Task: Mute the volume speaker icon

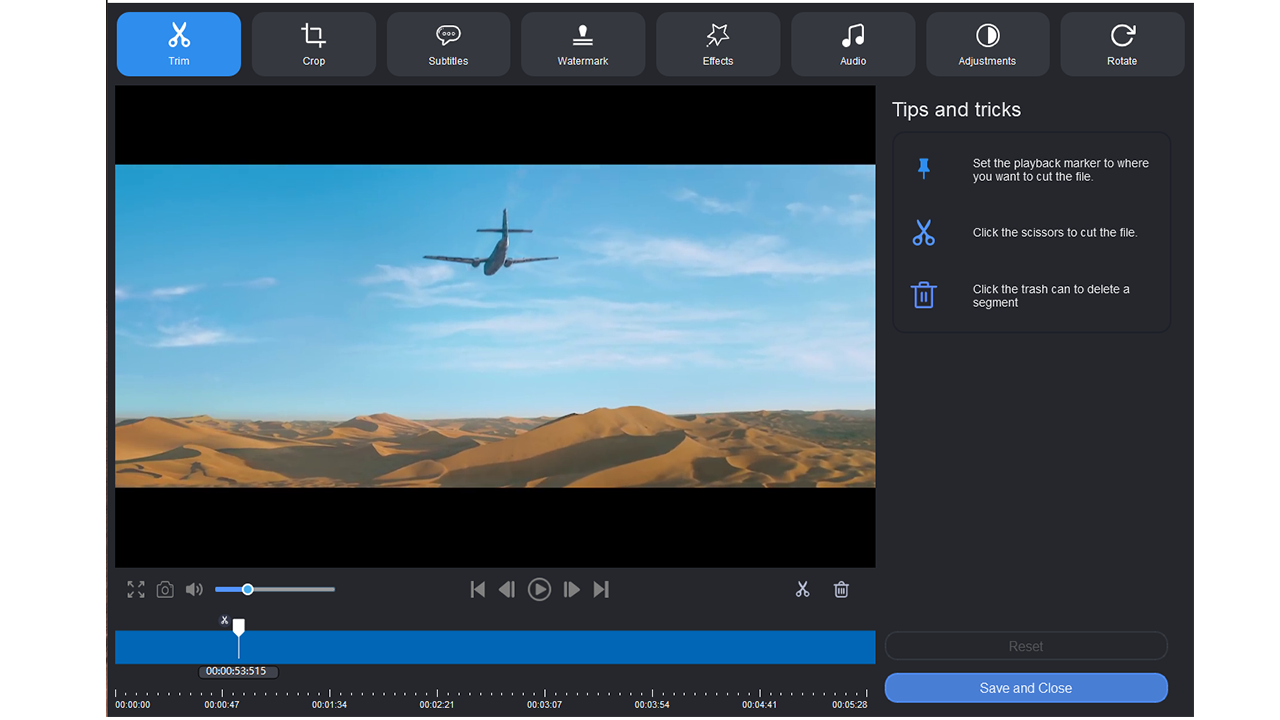Action: click(194, 590)
